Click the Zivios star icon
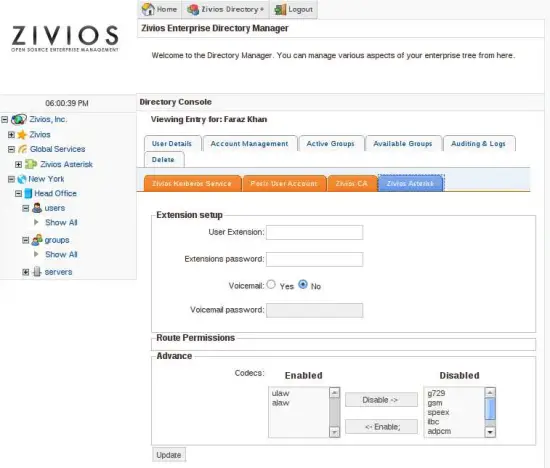This screenshot has width=550, height=468. 22,135
